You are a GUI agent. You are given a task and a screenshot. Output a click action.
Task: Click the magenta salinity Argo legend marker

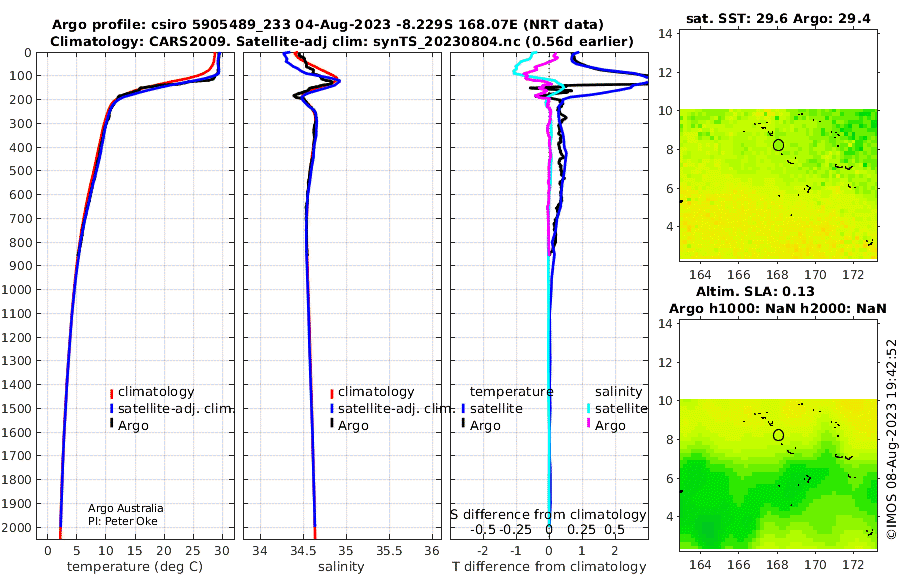(588, 424)
